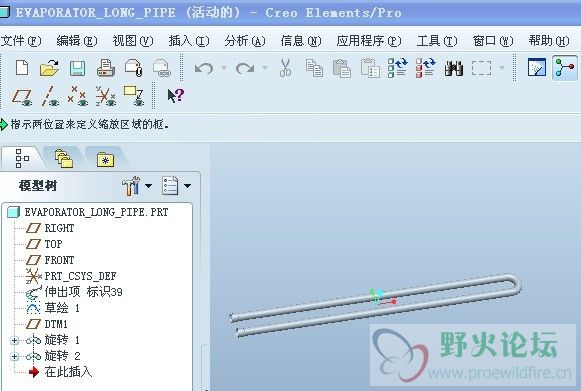The width and height of the screenshot is (581, 391).
Task: Click the new file icon
Action: (22, 68)
